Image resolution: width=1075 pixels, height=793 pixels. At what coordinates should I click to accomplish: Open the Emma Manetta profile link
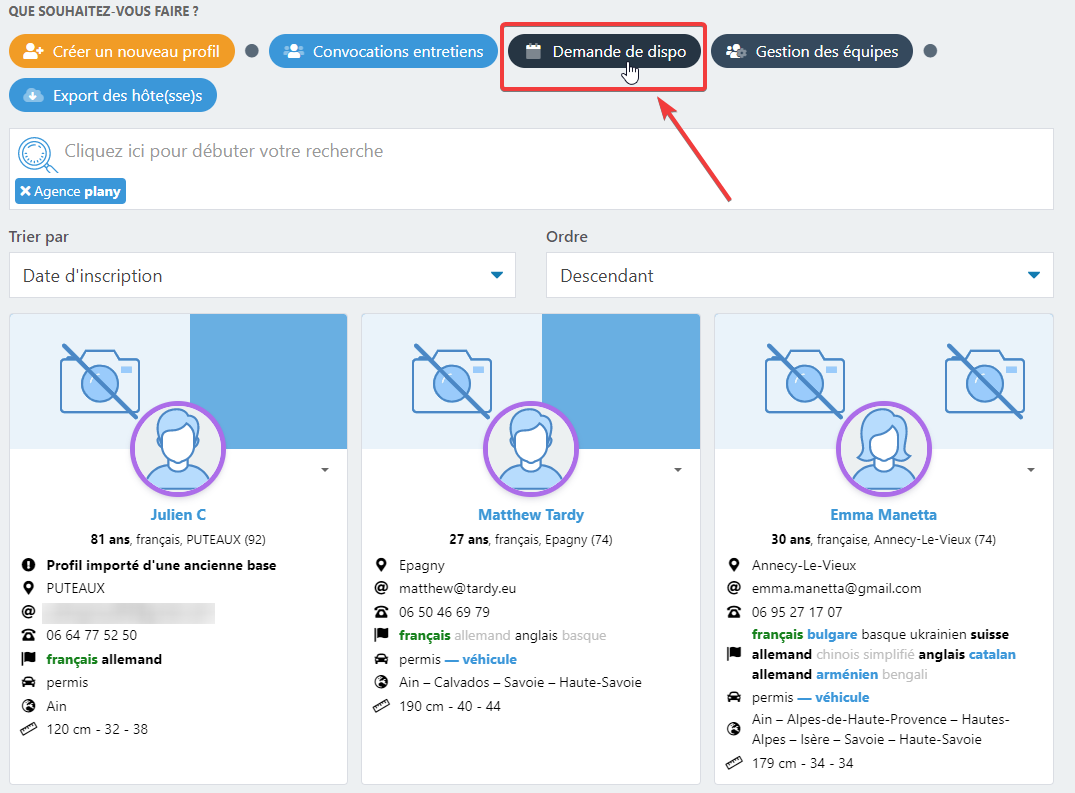tap(883, 515)
